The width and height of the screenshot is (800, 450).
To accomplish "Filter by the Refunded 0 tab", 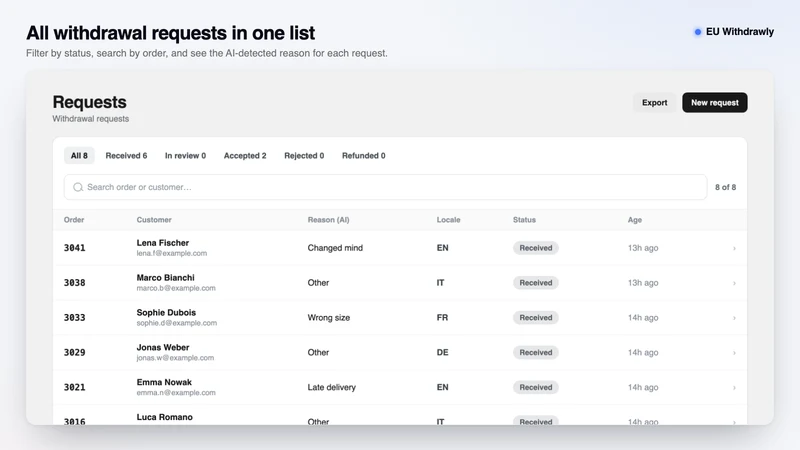I will click(364, 156).
